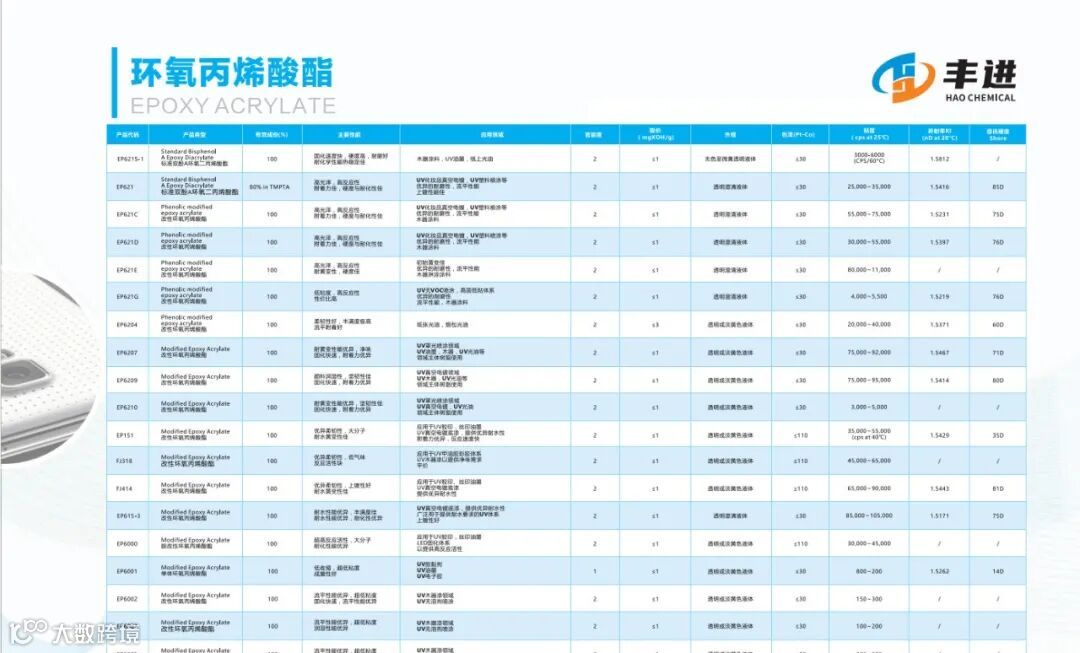The width and height of the screenshot is (1080, 653).
Task: Click the (Pt-Co) column header
Action: [x=799, y=134]
